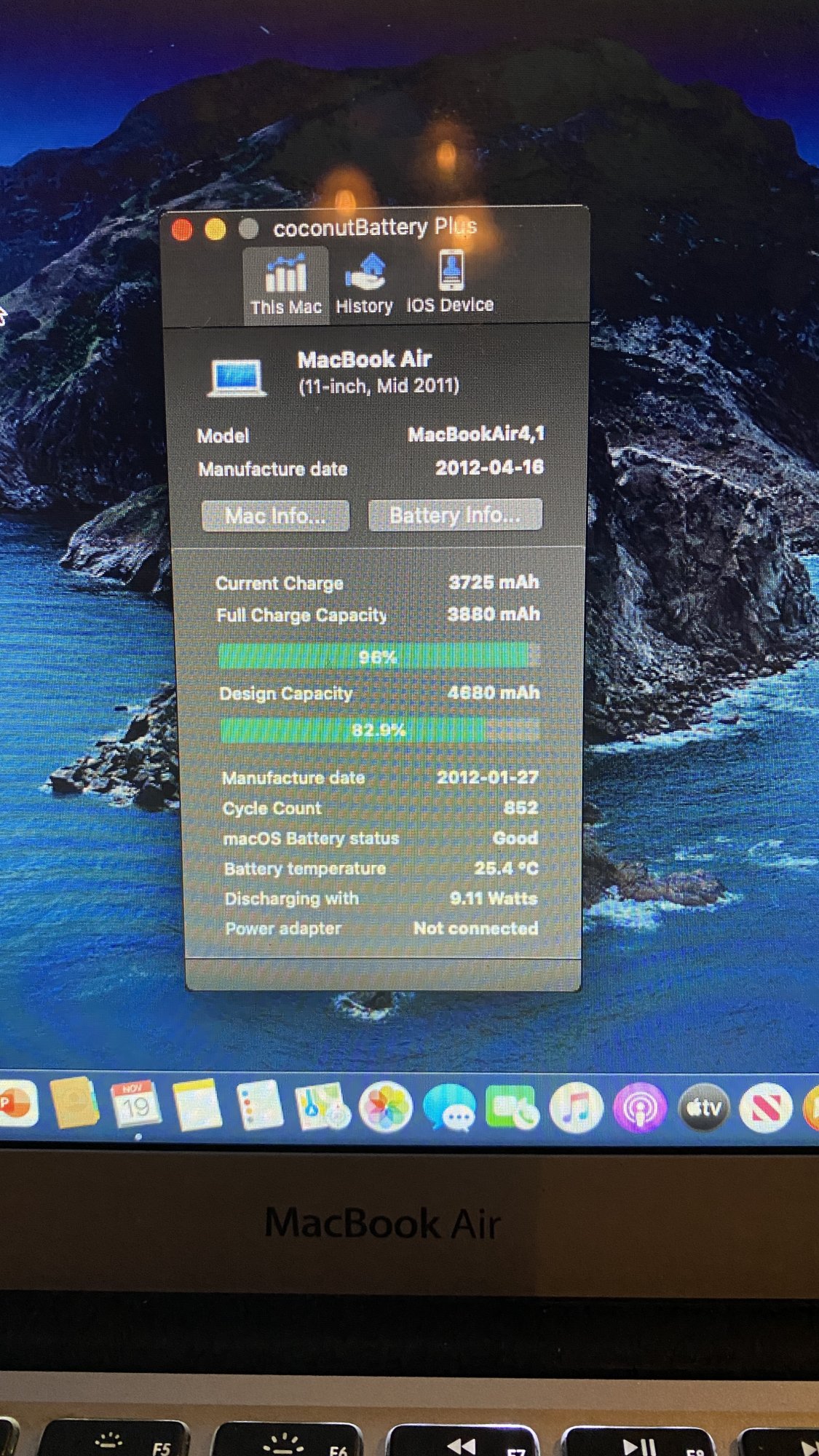Select the 2012-01-27 battery manufacture date

[x=487, y=778]
